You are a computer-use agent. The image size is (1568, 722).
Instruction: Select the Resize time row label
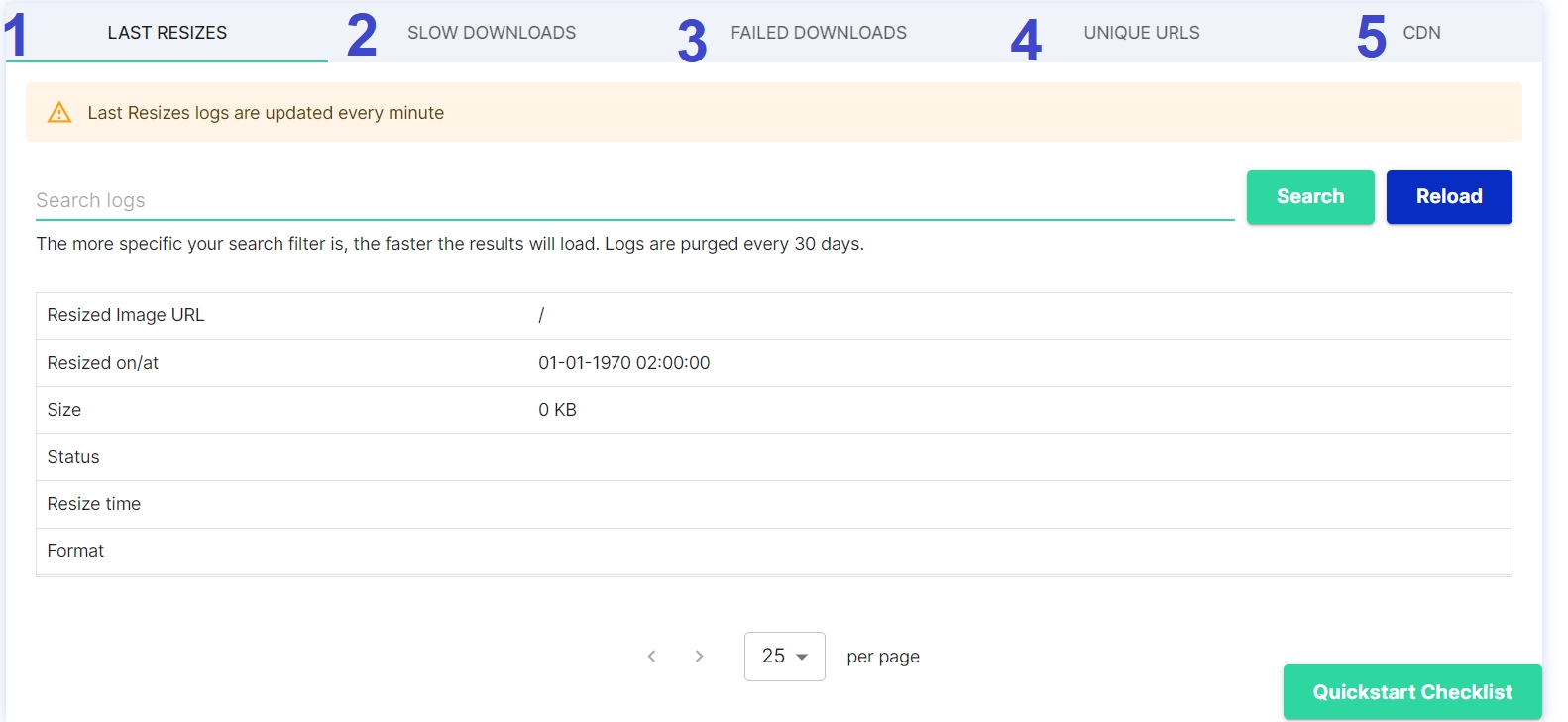[x=94, y=504]
